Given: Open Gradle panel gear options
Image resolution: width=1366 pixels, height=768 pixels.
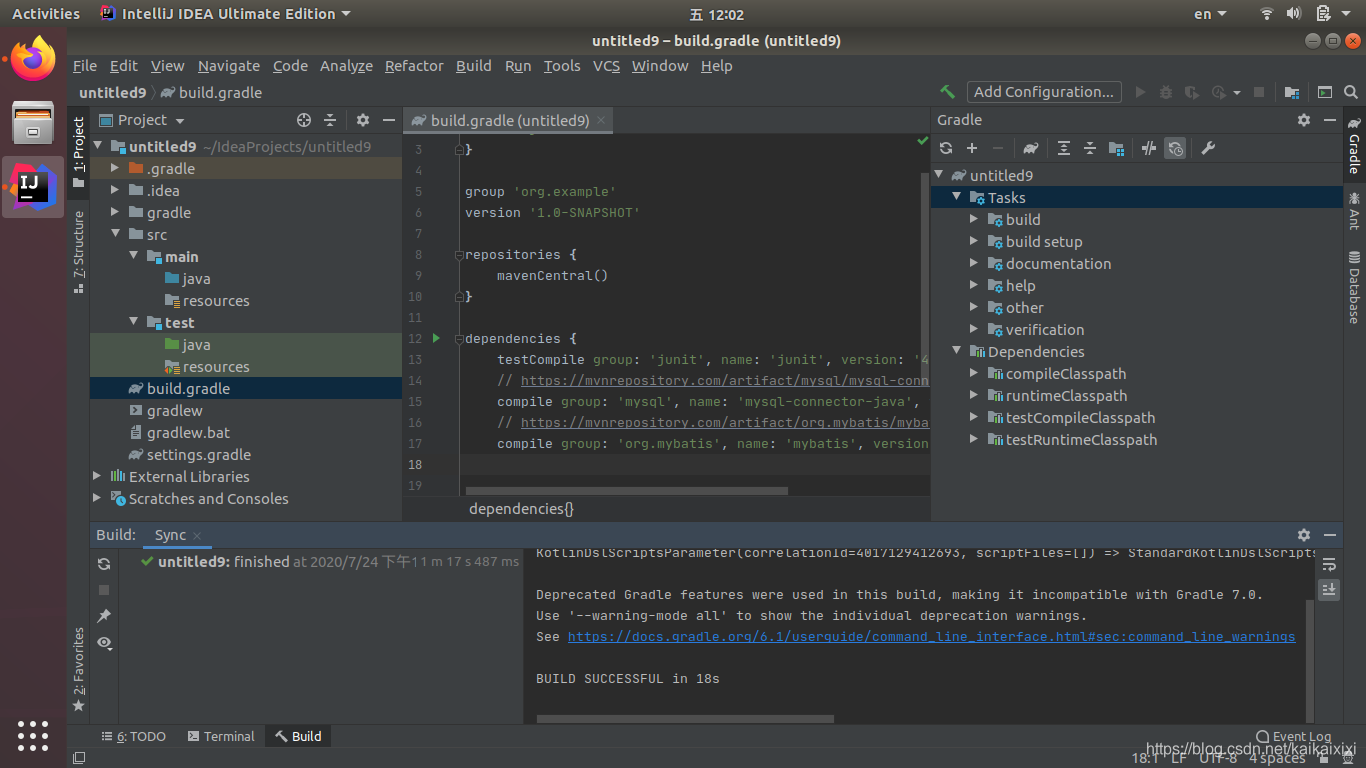Looking at the screenshot, I should (1304, 120).
